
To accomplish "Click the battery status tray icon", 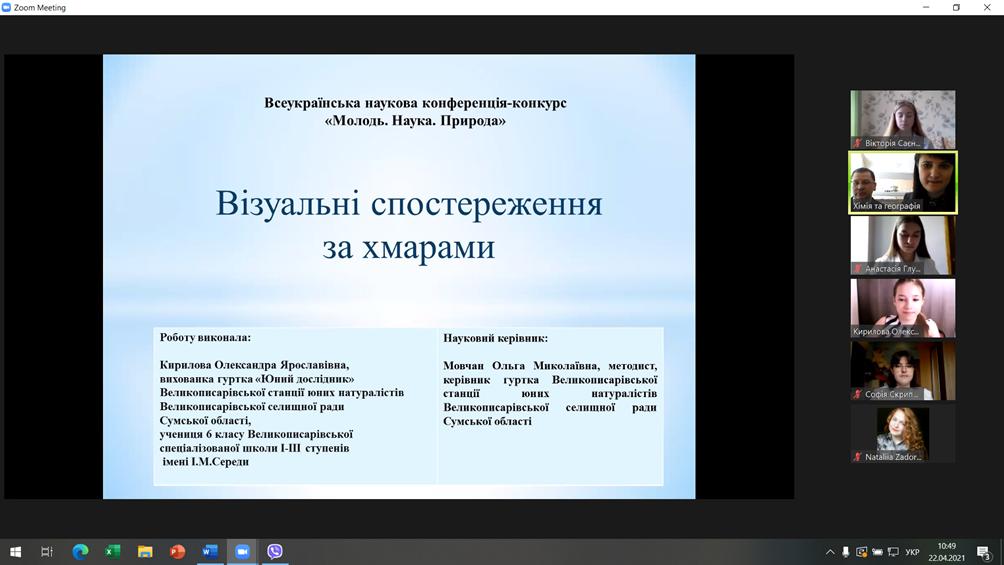I will [877, 552].
